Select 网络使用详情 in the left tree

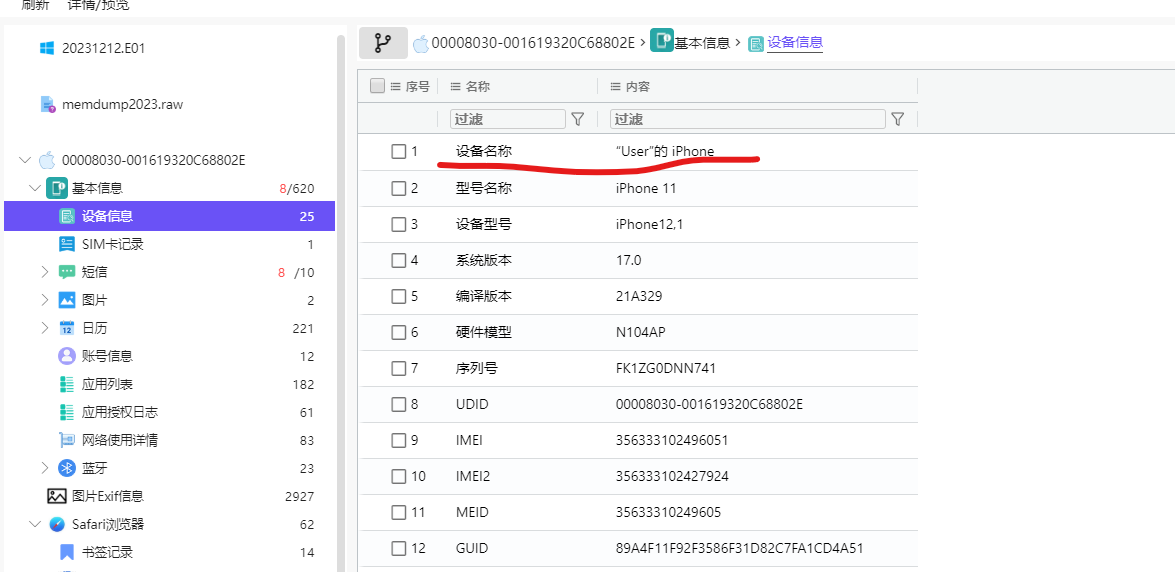(x=120, y=440)
